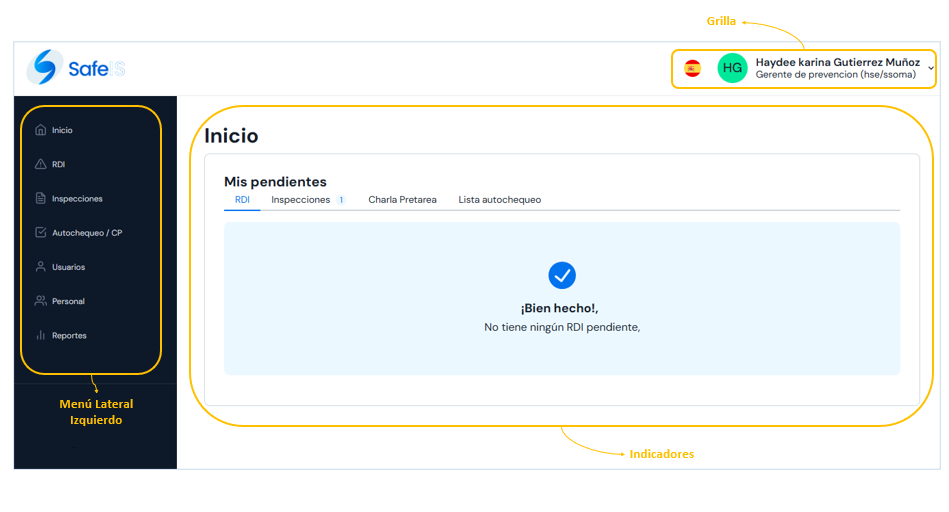
Task: Expand the user profile dropdown chevron
Action: [931, 68]
